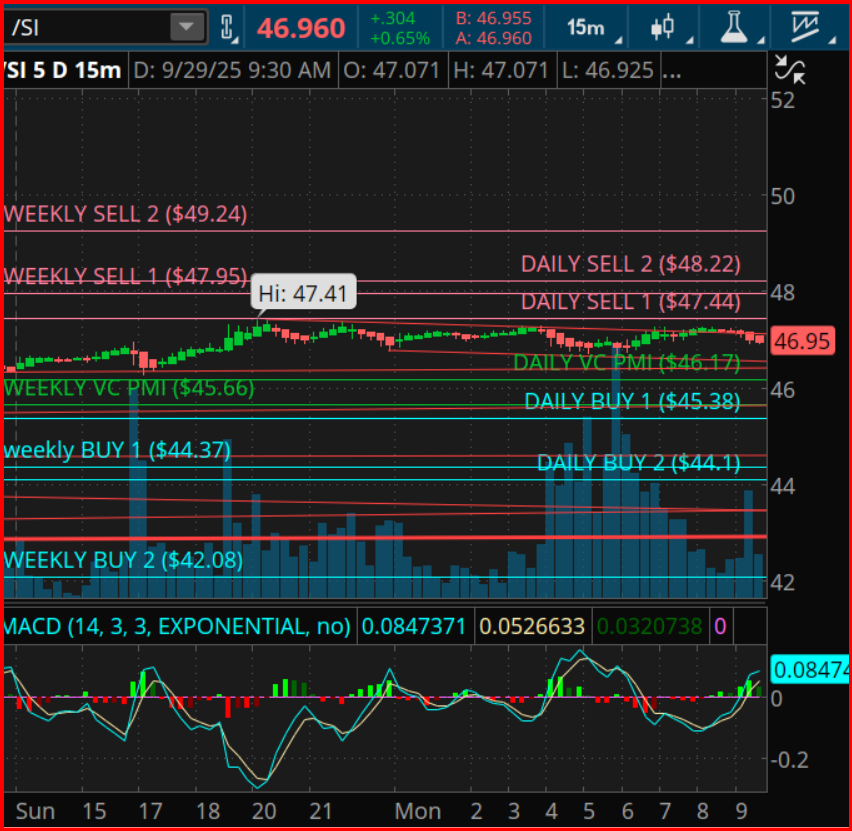
Task: Select the WEEKLY SELL 2 ($49.24) line label
Action: (126, 214)
